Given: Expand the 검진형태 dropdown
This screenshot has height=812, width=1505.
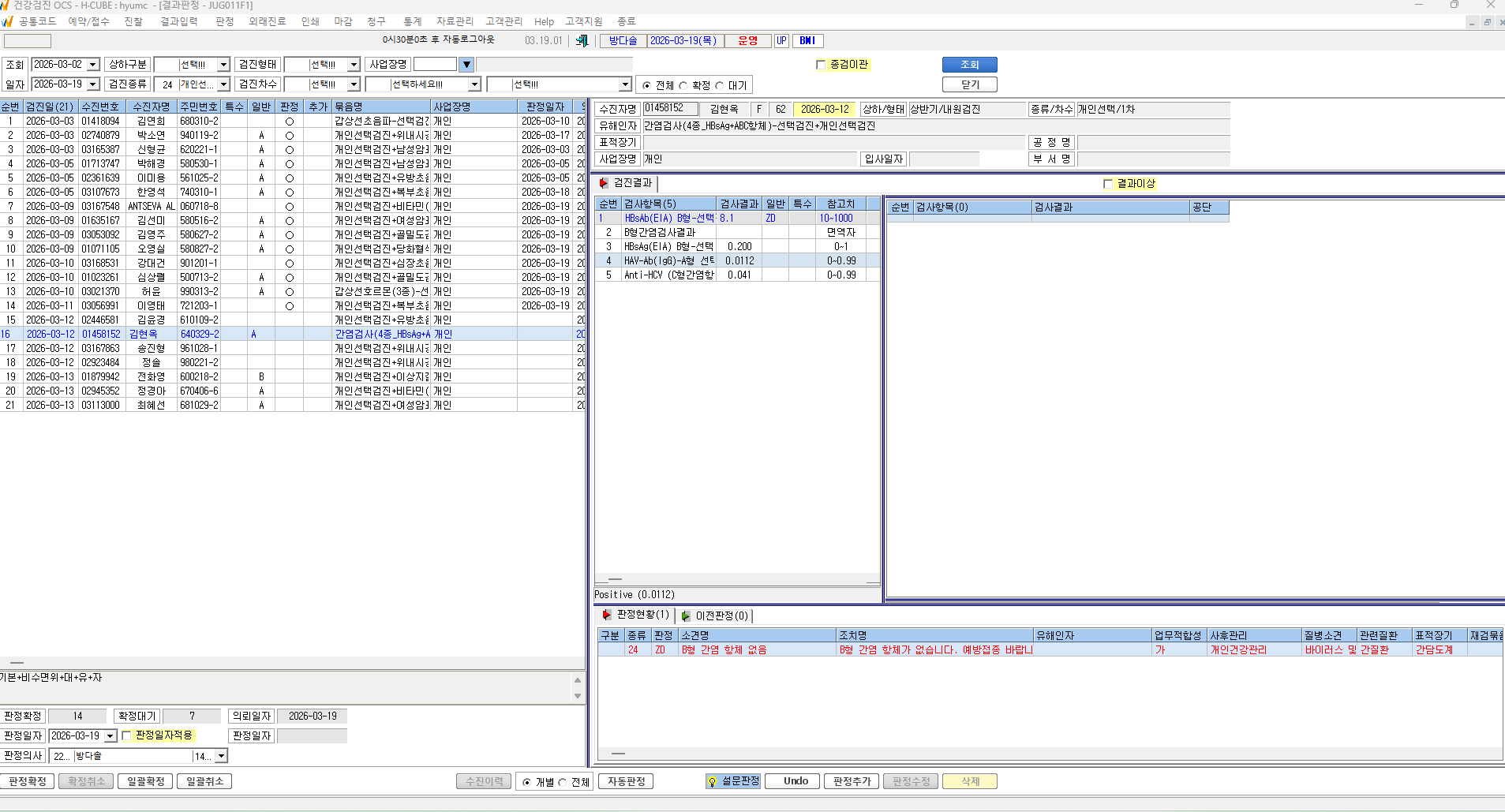Looking at the screenshot, I should click(x=354, y=65).
